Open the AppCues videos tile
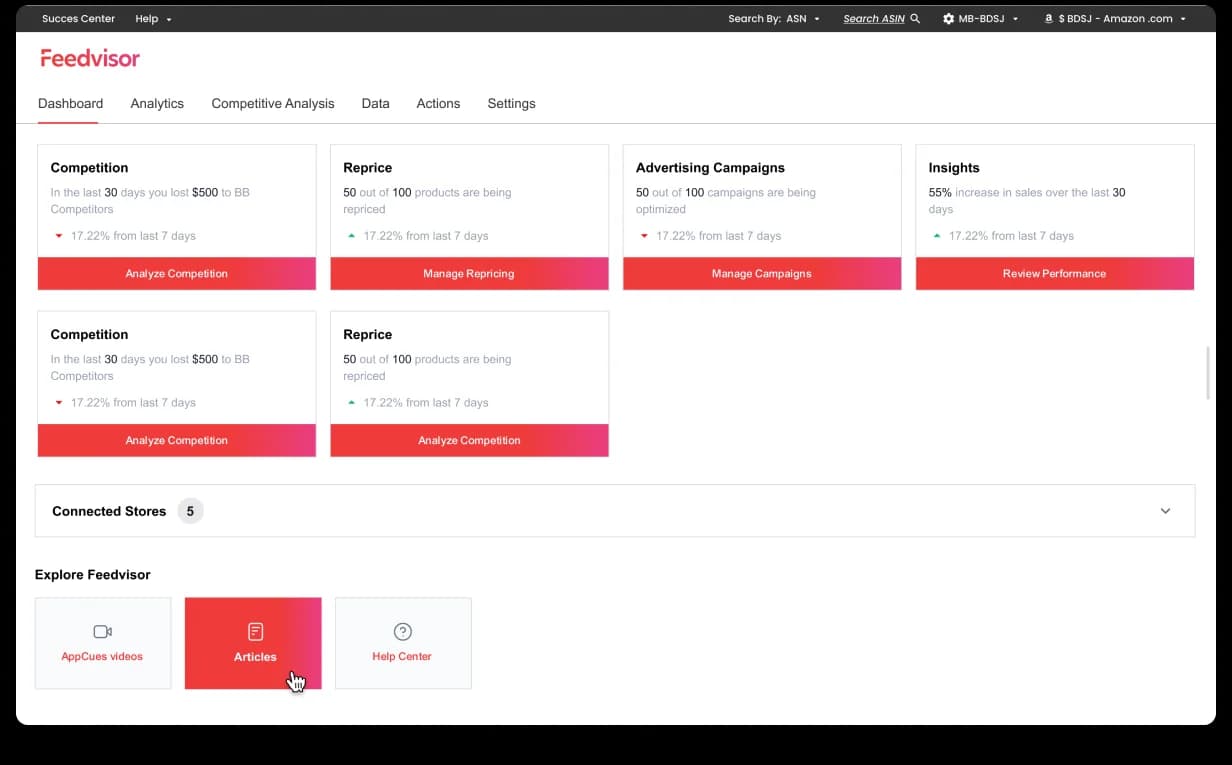Image resolution: width=1232 pixels, height=765 pixels. tap(103, 643)
